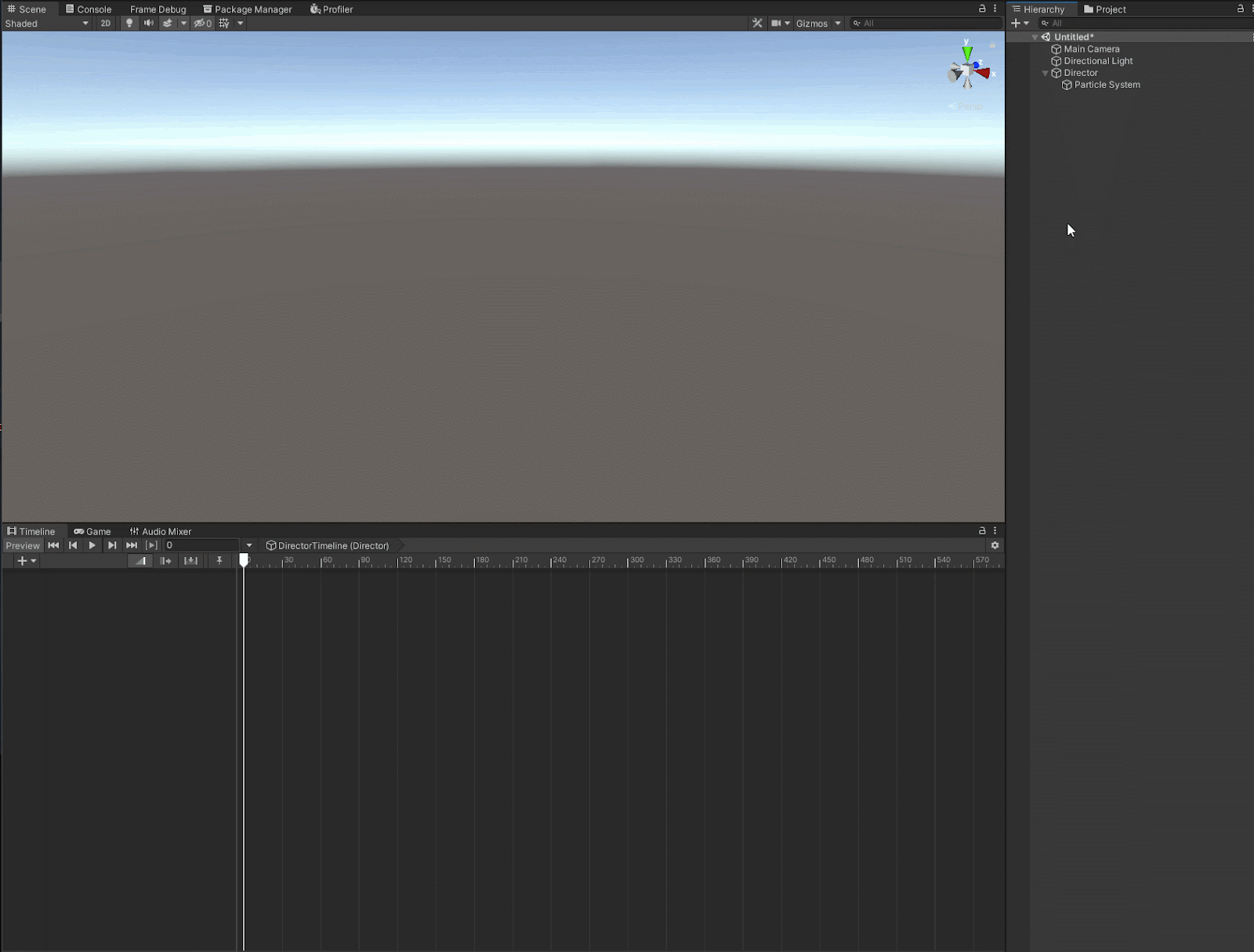1254x952 pixels.
Task: Toggle scene lighting with the lightbulb icon
Action: coord(129,24)
